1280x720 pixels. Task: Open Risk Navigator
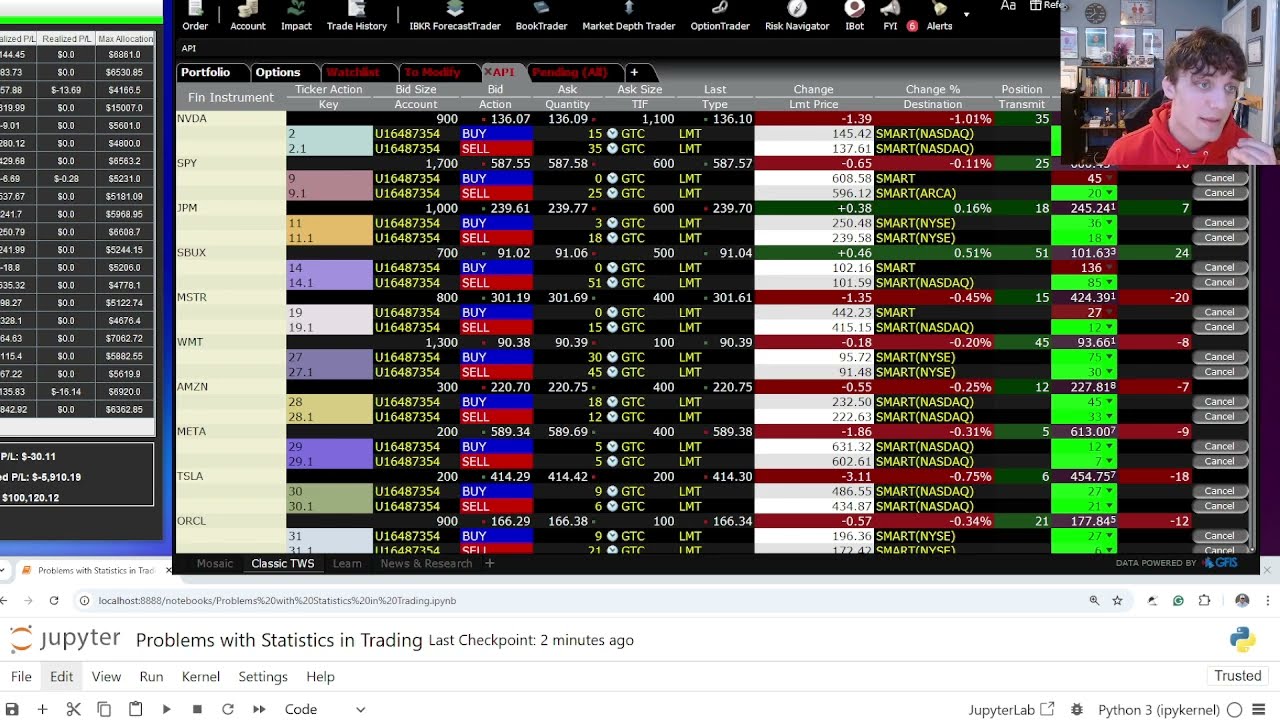pyautogui.click(x=797, y=16)
